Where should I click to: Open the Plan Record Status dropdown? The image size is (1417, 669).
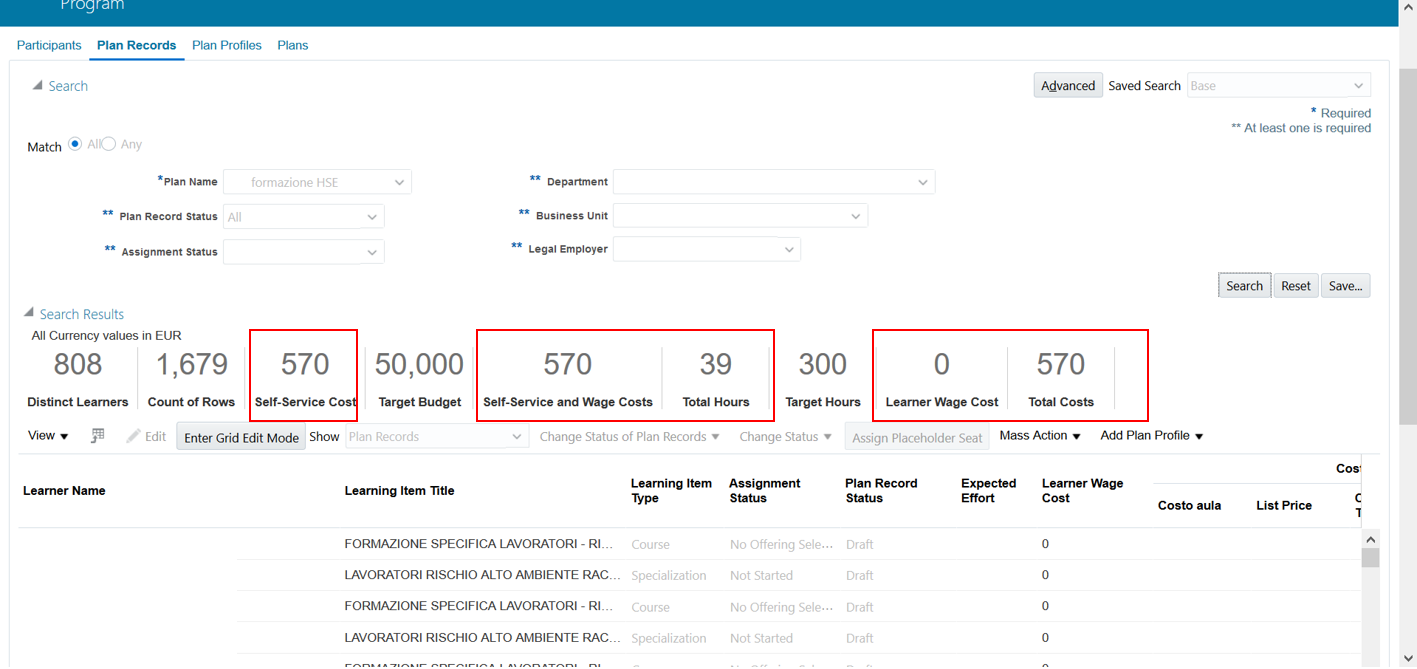coord(304,216)
